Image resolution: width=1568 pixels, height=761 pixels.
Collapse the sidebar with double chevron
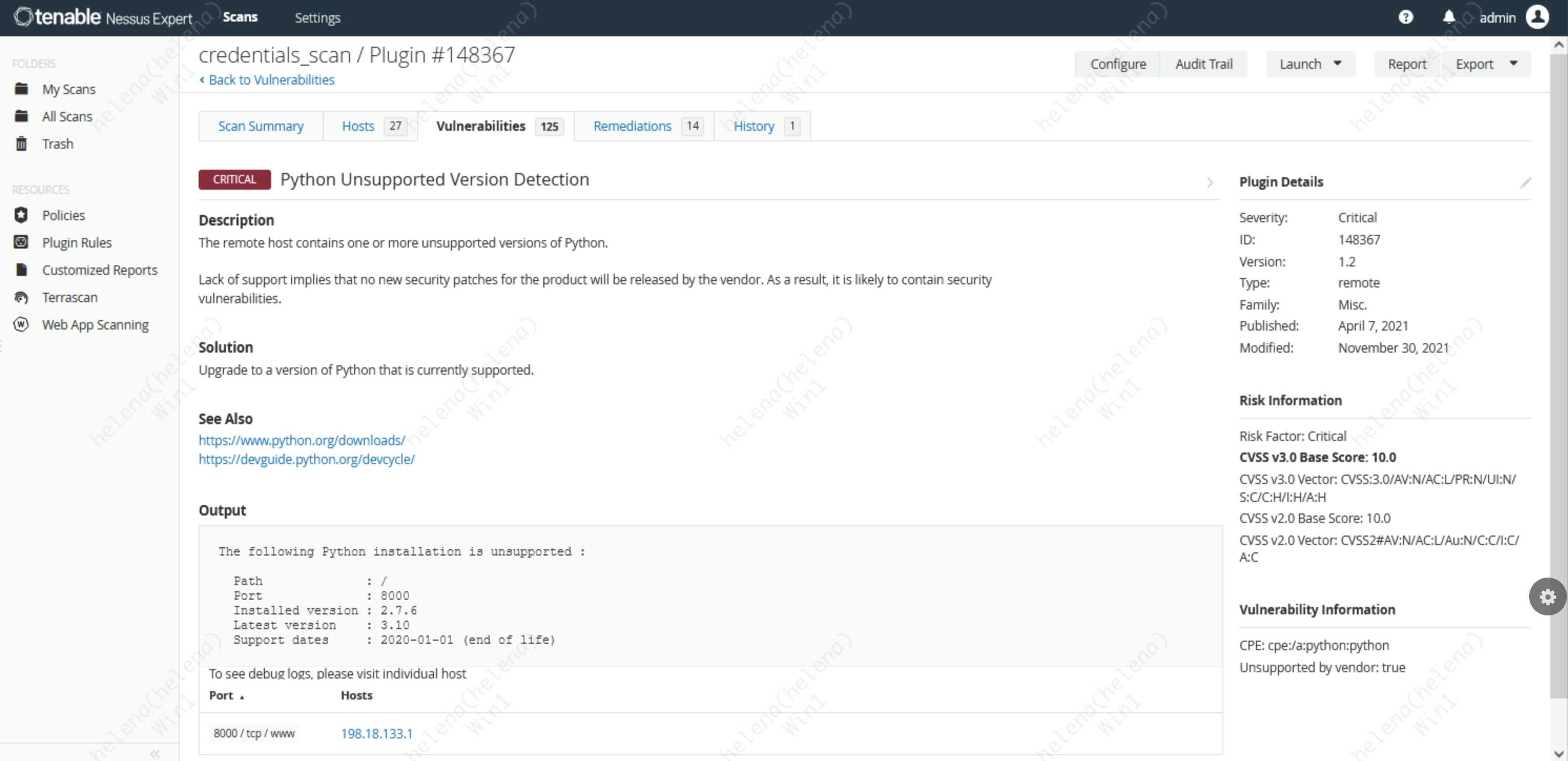pyautogui.click(x=154, y=754)
